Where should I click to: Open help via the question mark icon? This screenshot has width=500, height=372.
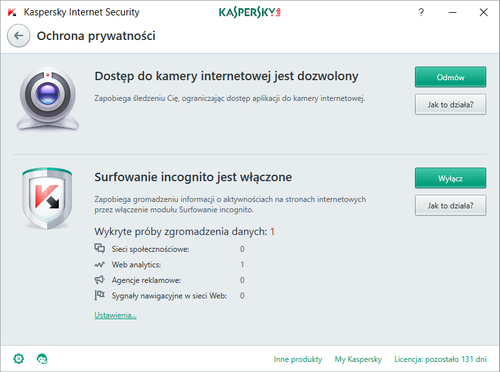pos(421,12)
